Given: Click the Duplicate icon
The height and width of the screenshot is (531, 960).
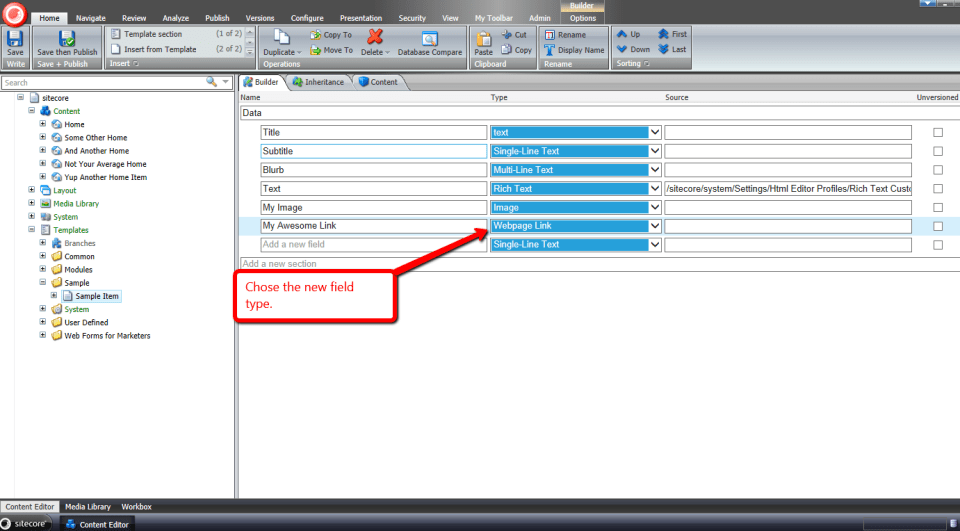Looking at the screenshot, I should (x=280, y=38).
